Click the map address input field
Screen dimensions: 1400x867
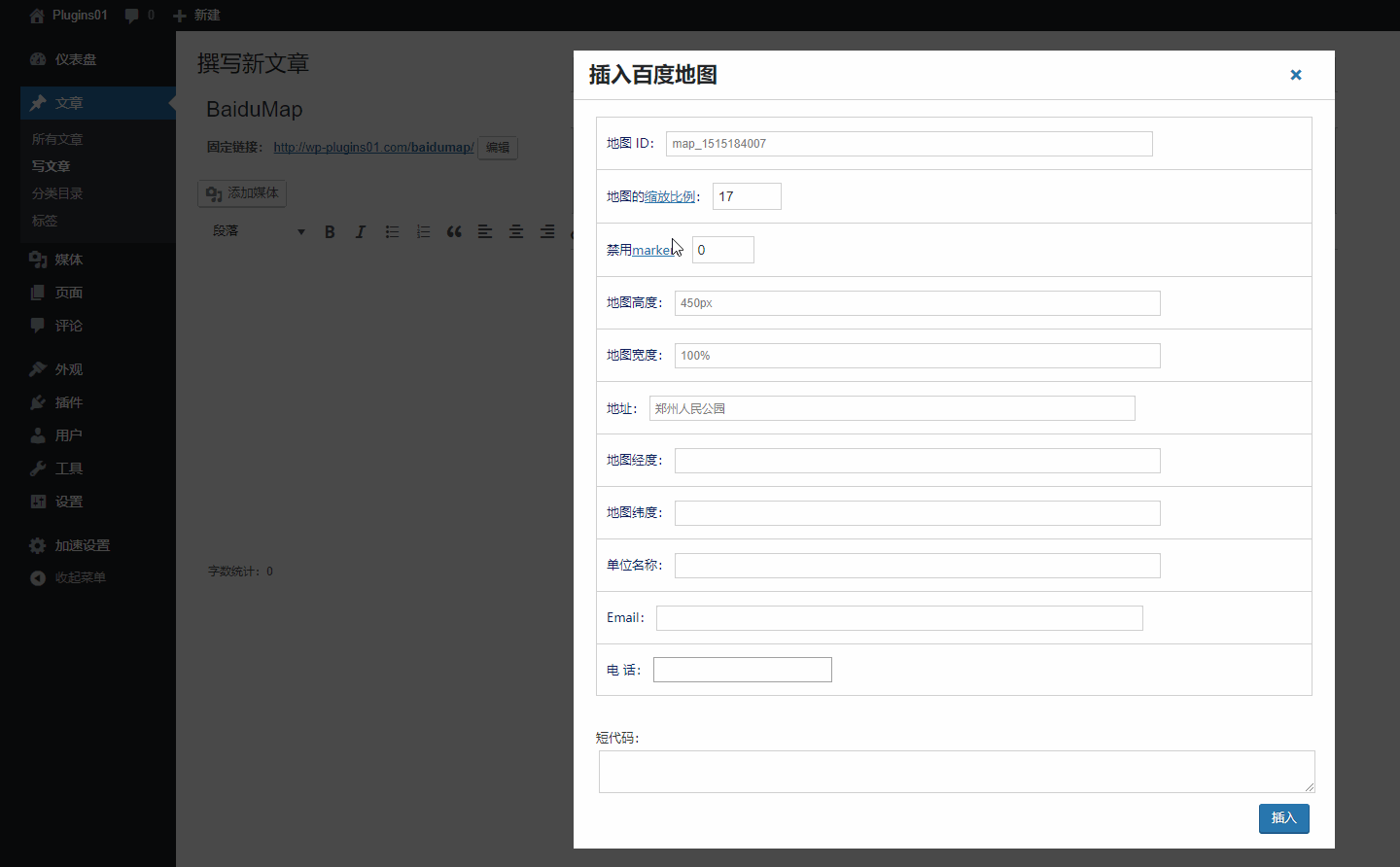click(x=892, y=408)
